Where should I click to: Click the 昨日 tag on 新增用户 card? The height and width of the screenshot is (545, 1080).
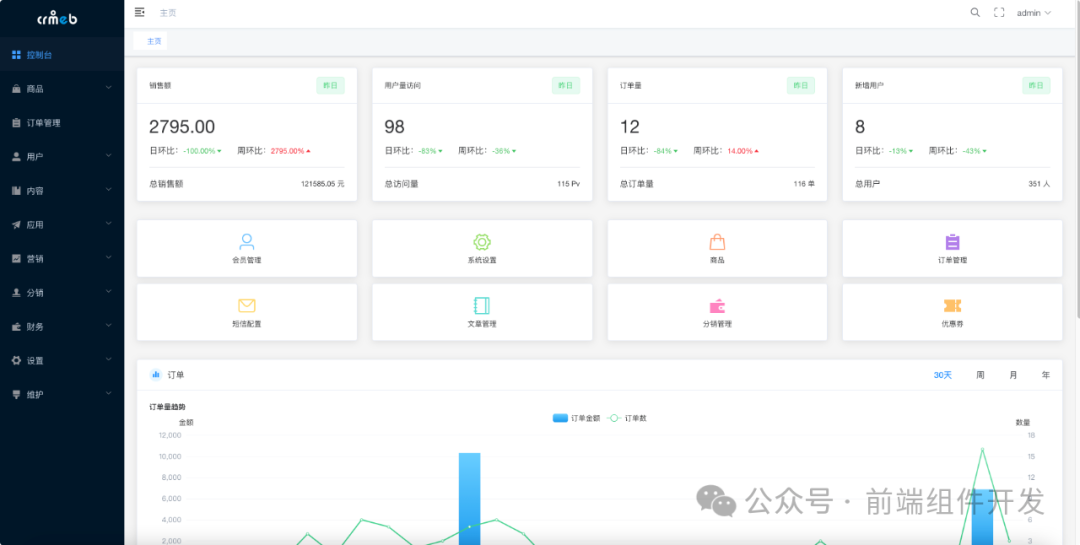[x=1036, y=85]
